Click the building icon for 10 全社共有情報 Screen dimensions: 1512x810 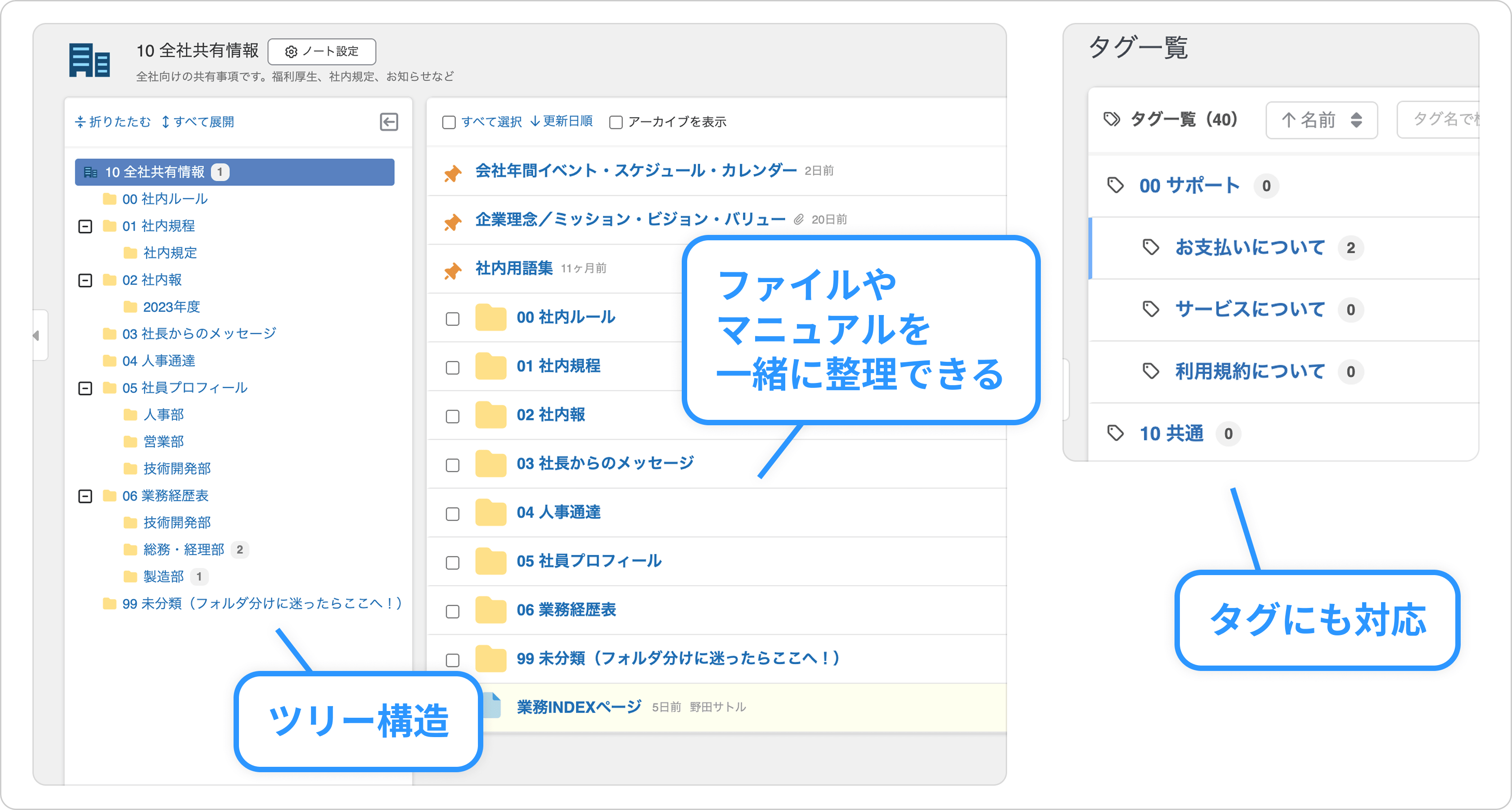tap(89, 60)
